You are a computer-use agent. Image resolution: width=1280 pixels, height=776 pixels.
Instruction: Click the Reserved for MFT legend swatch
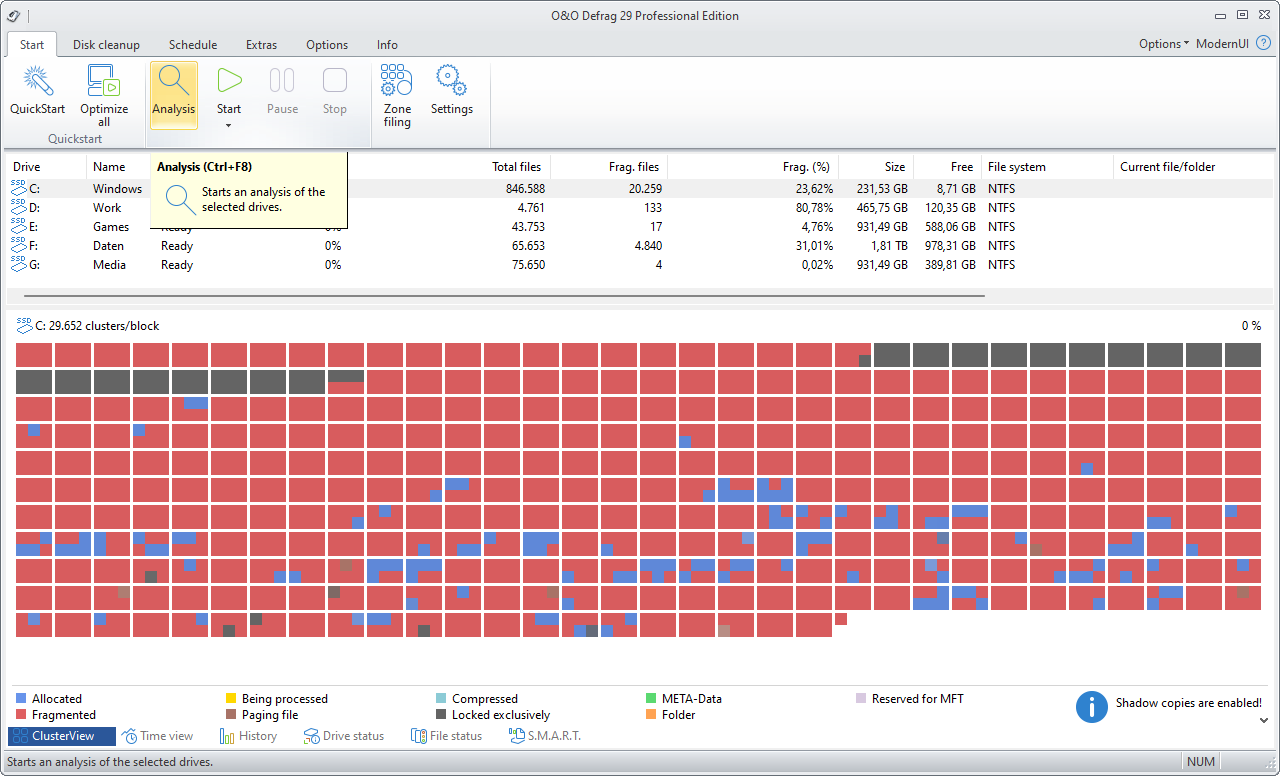861,699
